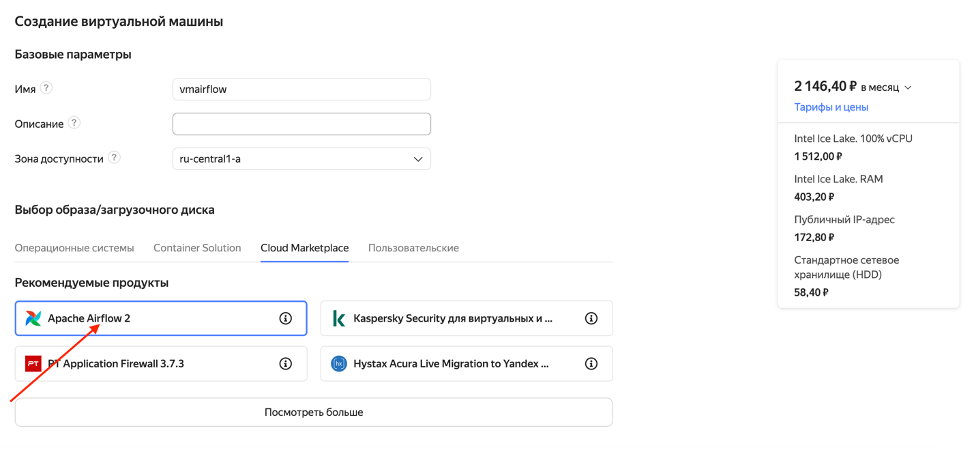974x449 pixels.
Task: Switch to Пользовательские tab
Action: tap(413, 248)
